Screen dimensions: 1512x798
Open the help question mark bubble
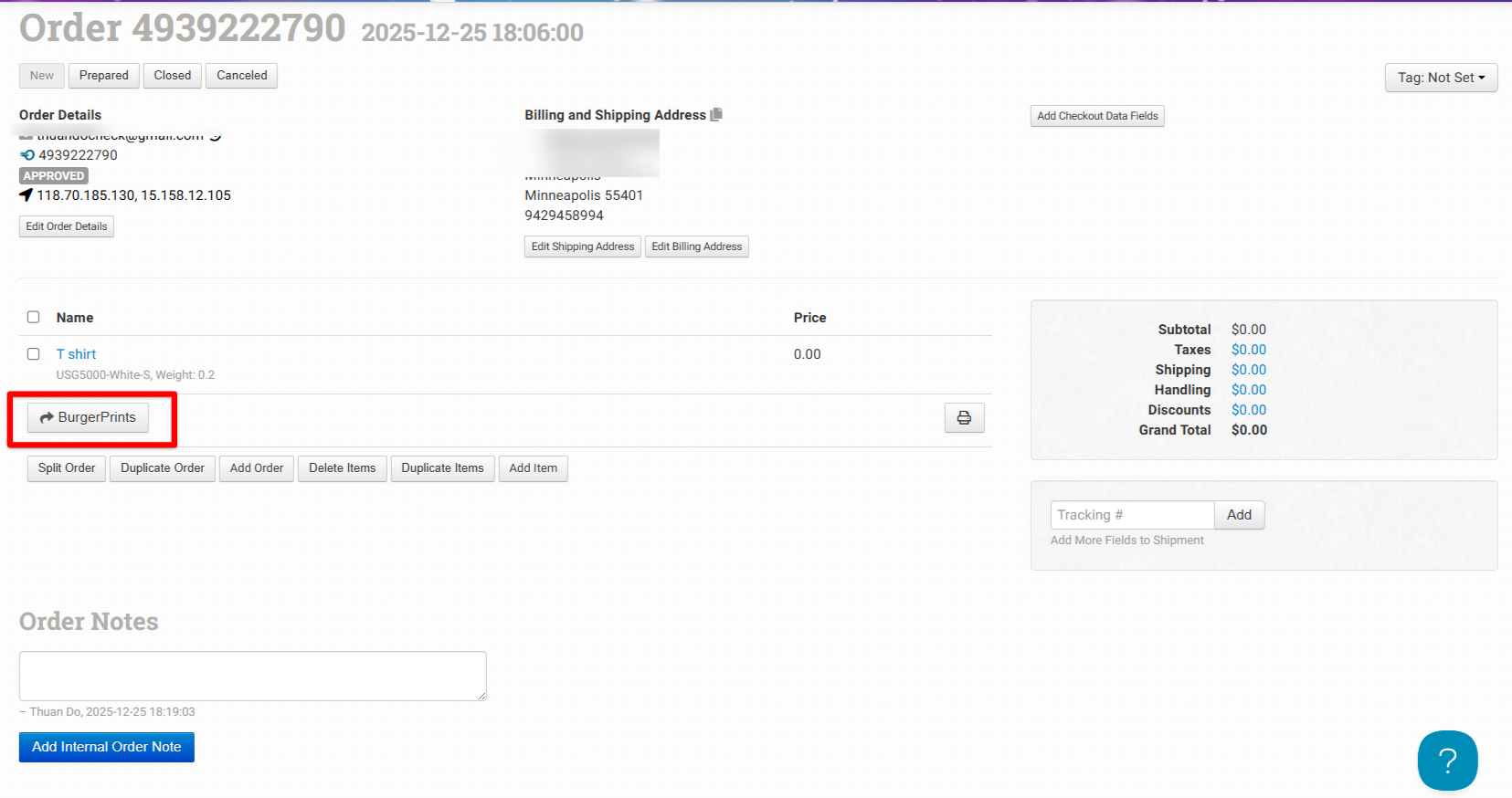click(x=1447, y=761)
